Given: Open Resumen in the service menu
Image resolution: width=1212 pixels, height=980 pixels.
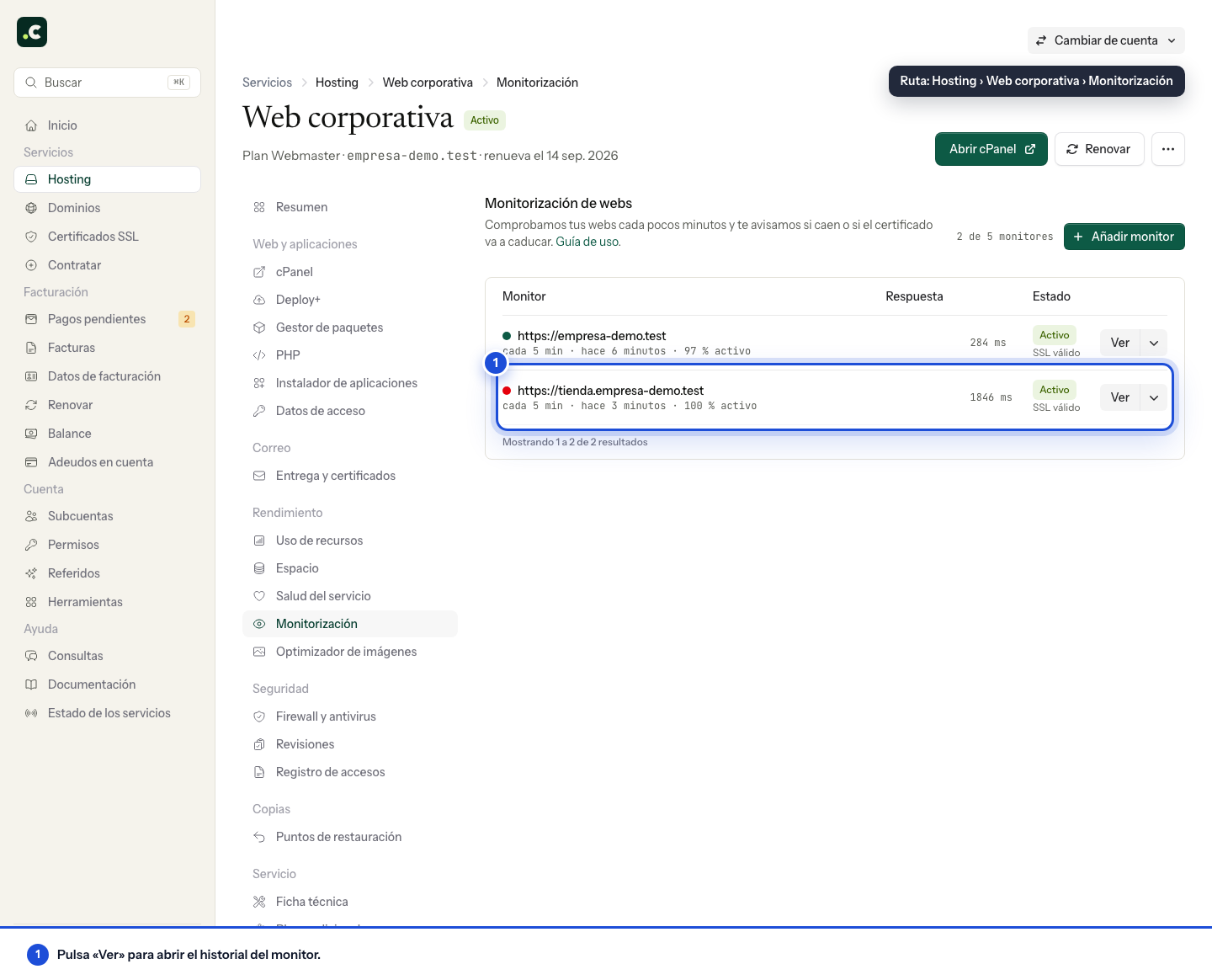Looking at the screenshot, I should pyautogui.click(x=350, y=207).
